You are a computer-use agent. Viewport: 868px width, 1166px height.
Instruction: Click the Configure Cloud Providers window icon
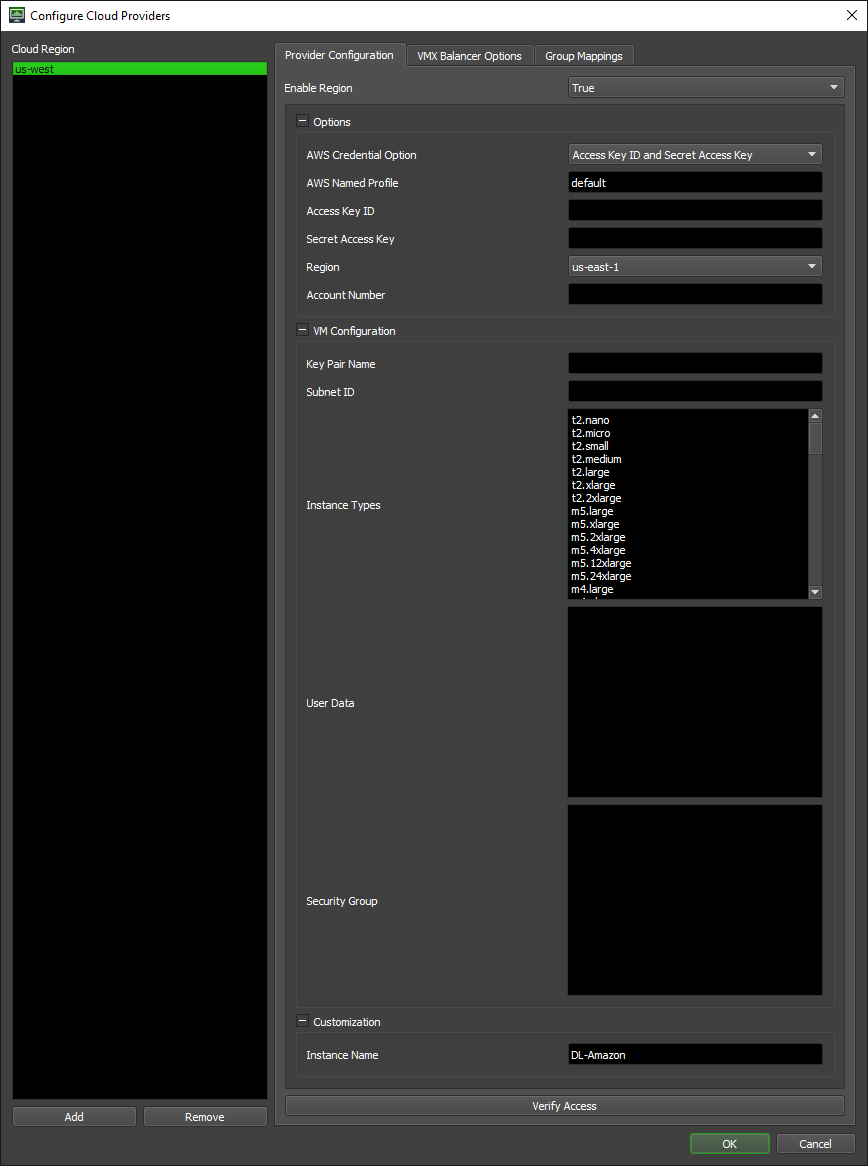click(x=16, y=15)
